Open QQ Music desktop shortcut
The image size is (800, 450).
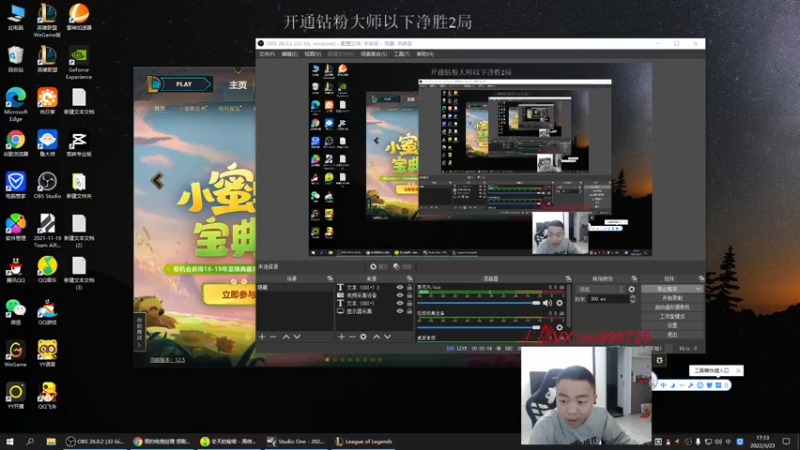tap(47, 269)
